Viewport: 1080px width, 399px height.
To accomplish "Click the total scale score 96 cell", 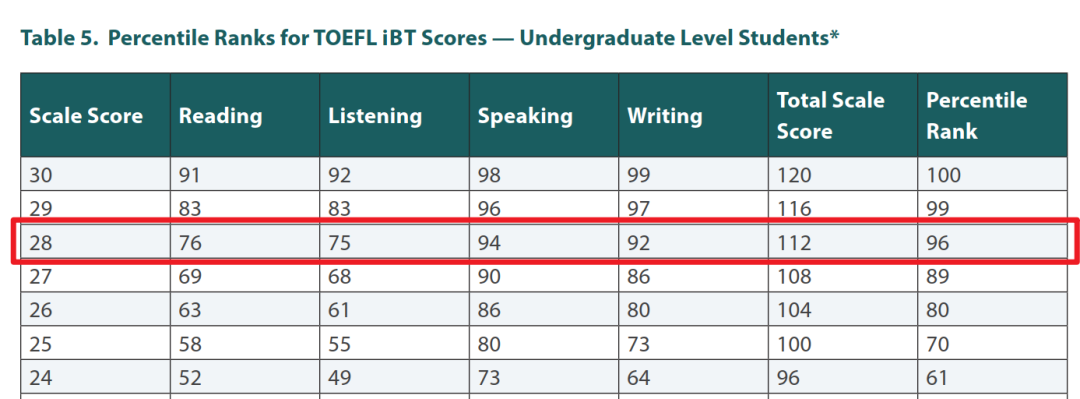I will click(843, 377).
